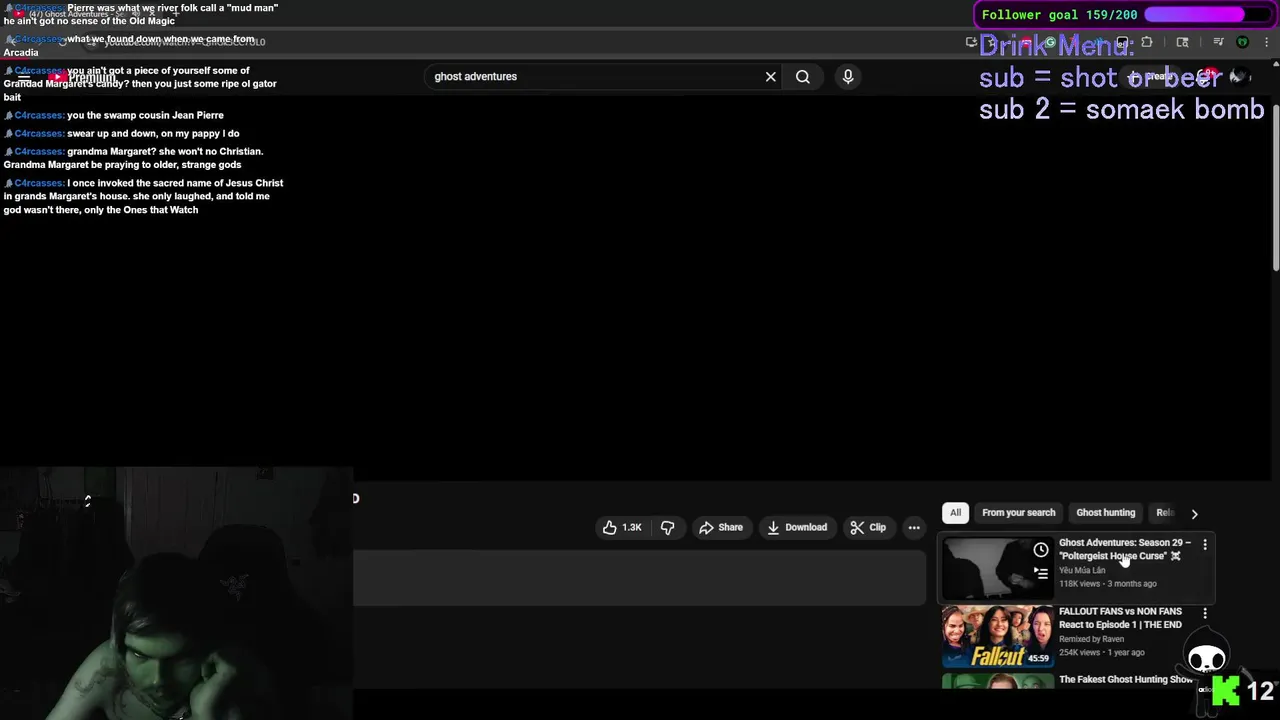This screenshot has height=720, width=1280.
Task: Open browser extensions puzzle icon
Action: [1146, 42]
